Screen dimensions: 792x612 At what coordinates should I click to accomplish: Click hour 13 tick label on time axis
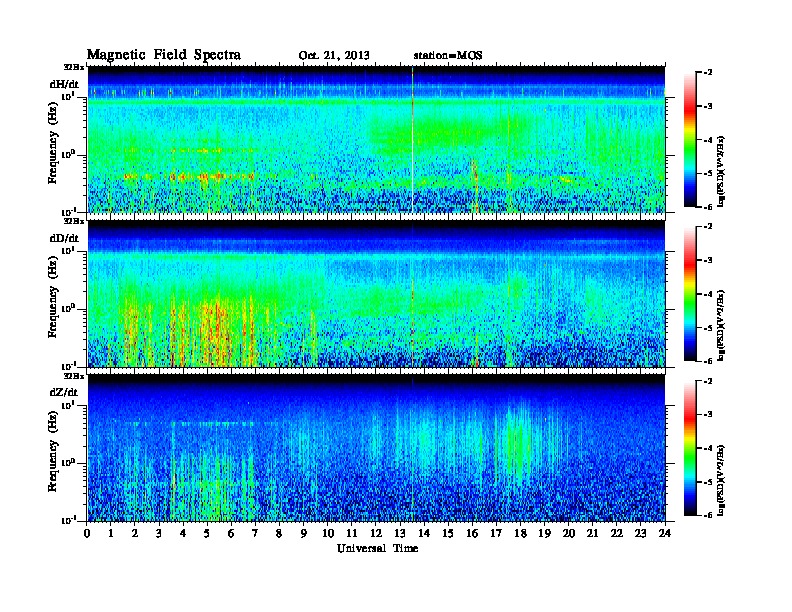point(400,533)
